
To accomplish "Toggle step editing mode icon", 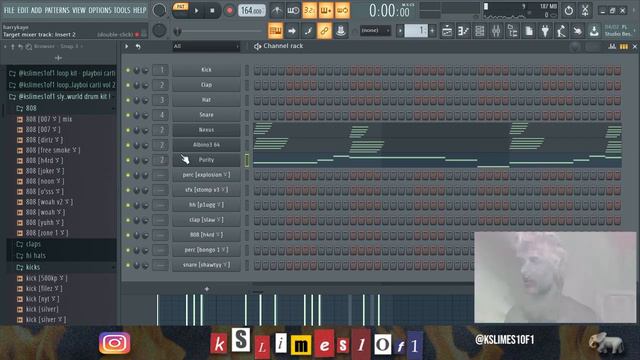I will point(308,31).
